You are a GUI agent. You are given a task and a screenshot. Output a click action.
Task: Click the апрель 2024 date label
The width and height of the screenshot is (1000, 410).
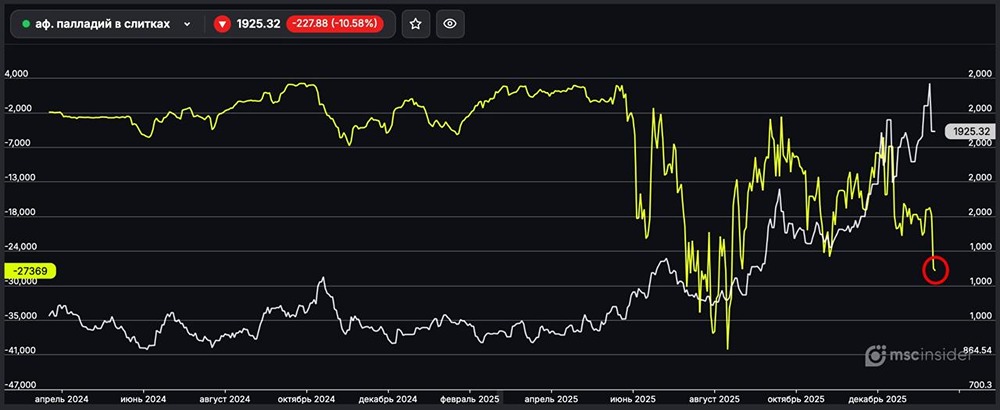pyautogui.click(x=62, y=399)
